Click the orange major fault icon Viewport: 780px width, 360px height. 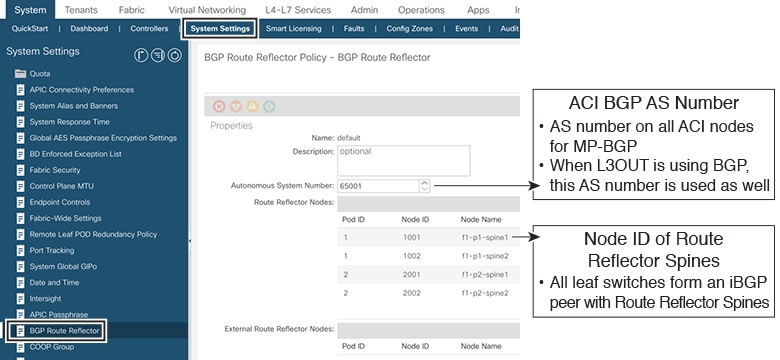(236, 106)
